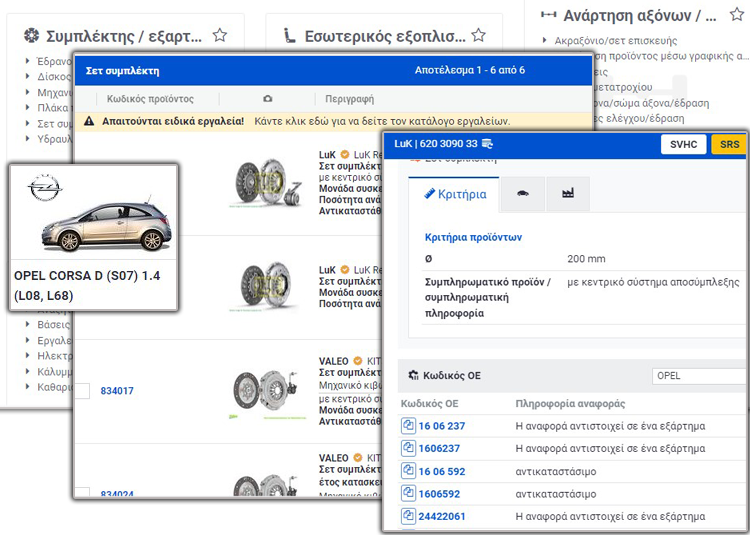This screenshot has width=750, height=535.
Task: Select the Σετ συμ... tree item
Action: [55, 123]
